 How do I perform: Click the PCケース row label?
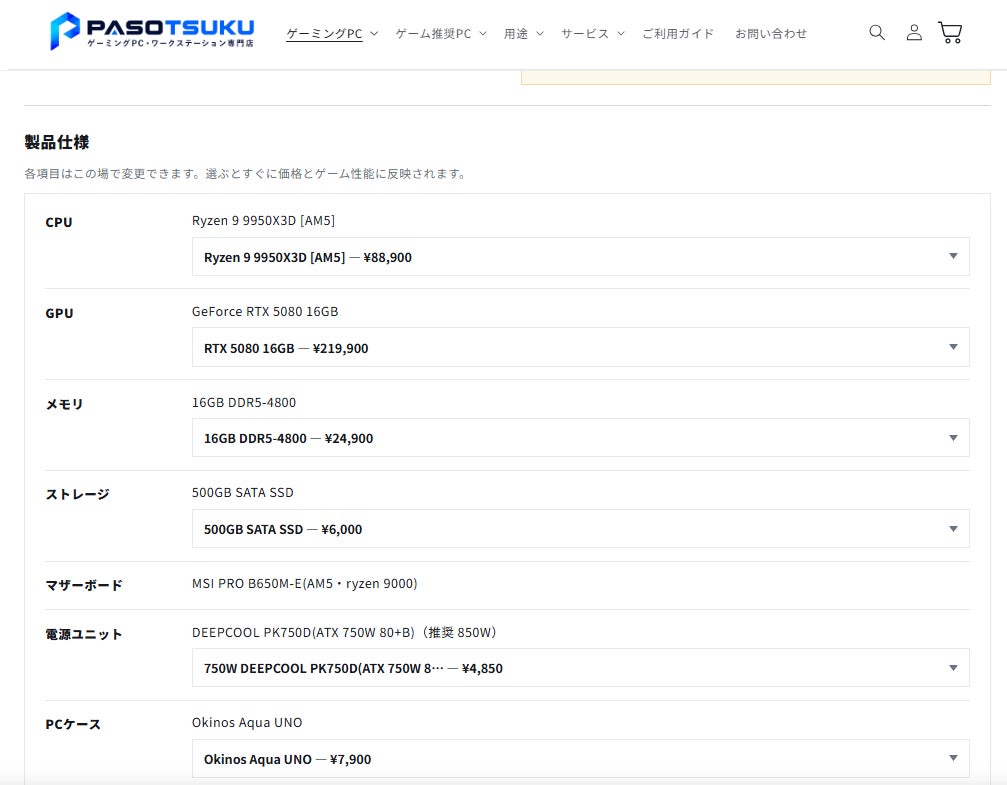point(73,724)
